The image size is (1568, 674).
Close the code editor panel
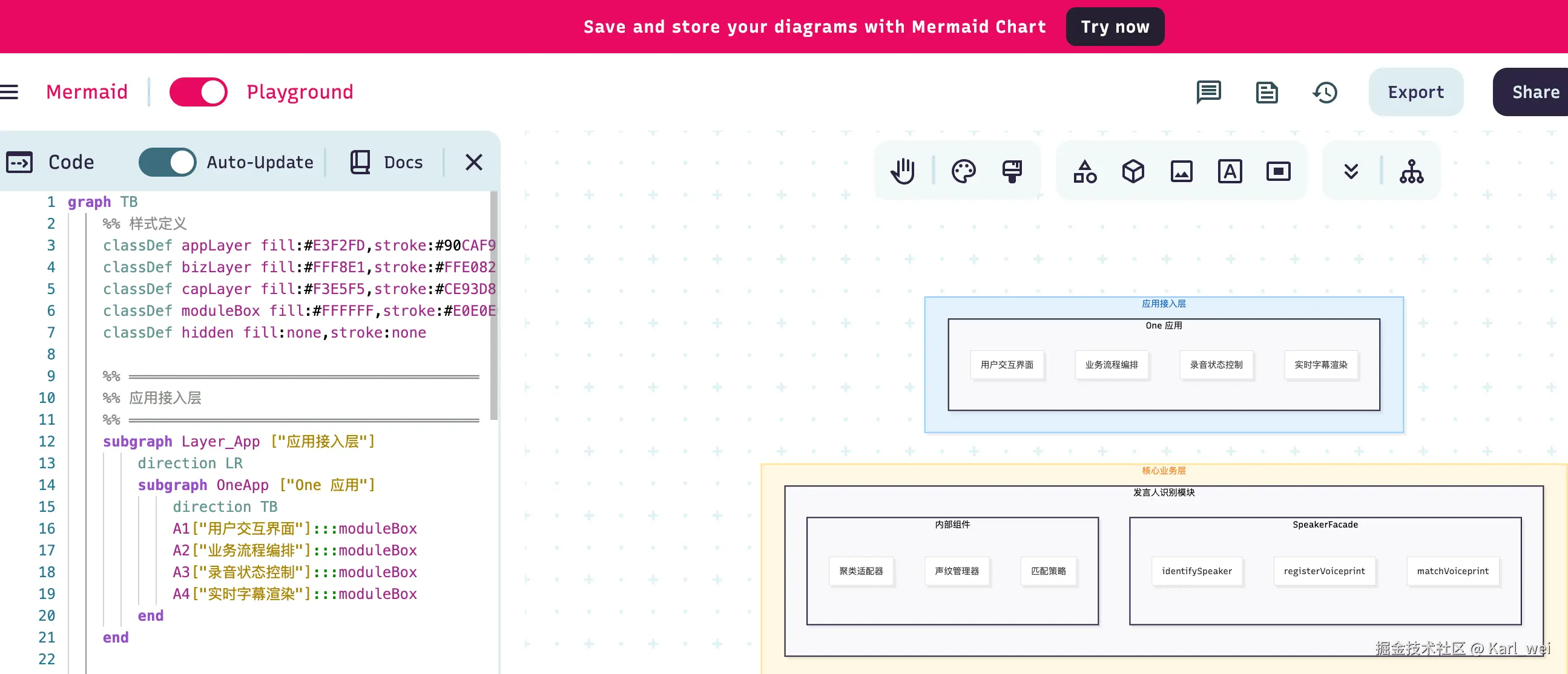pyautogui.click(x=473, y=162)
